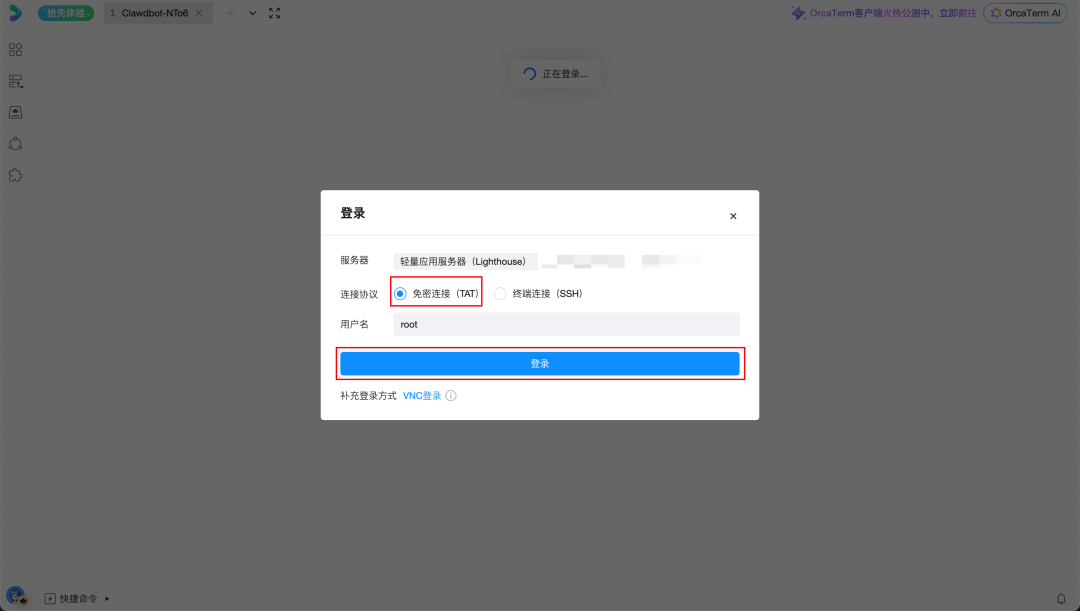Select the Clawdbot-NTo6 session tab
This screenshot has height=611, width=1080.
[155, 13]
